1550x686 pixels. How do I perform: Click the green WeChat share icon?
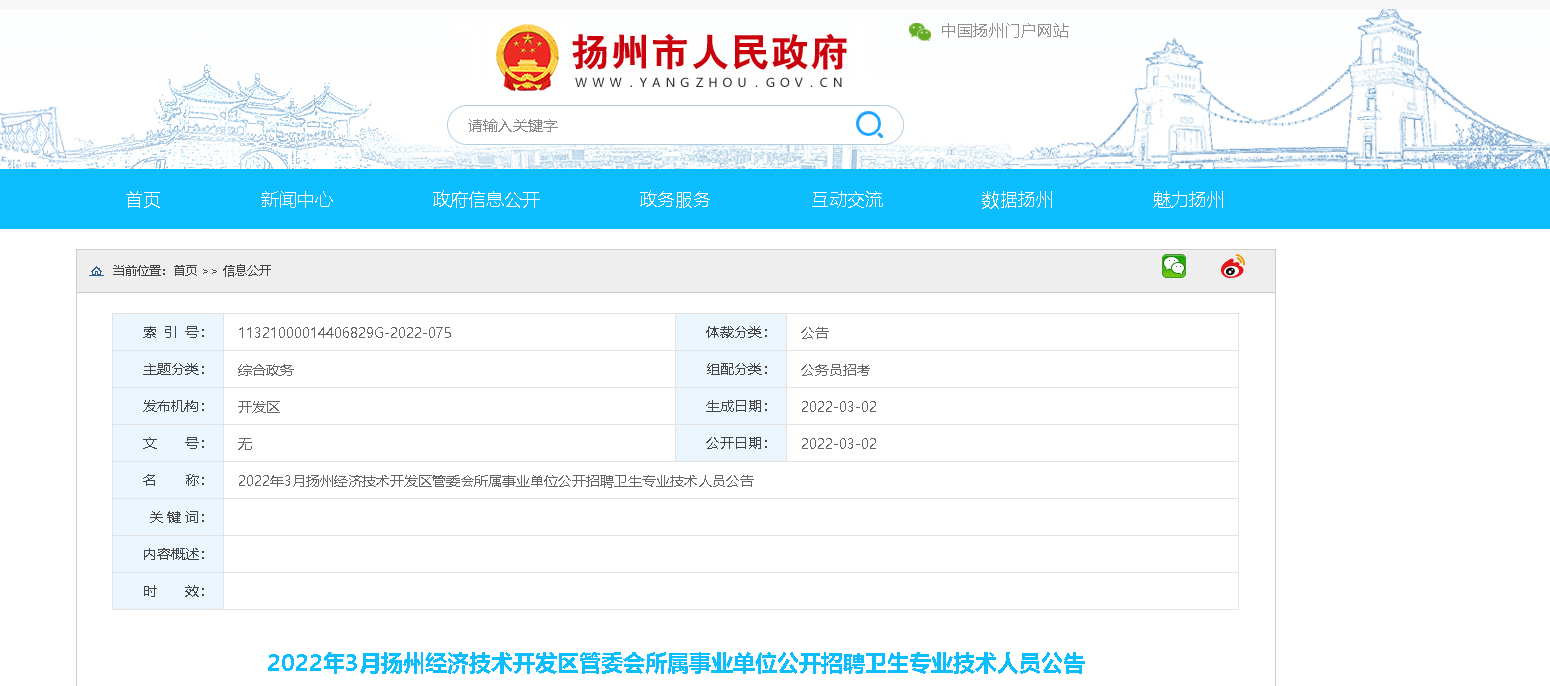pyautogui.click(x=1173, y=266)
